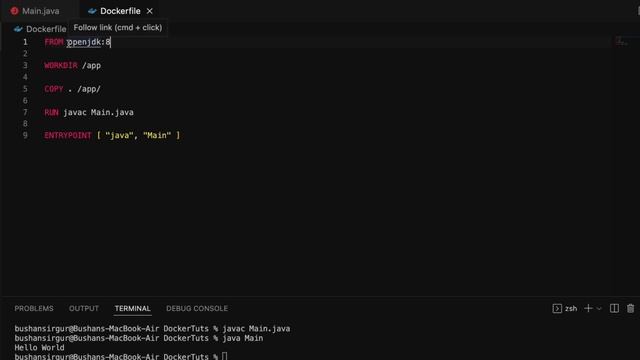
Task: Click the "Main" string on line 9
Action: coord(157,136)
